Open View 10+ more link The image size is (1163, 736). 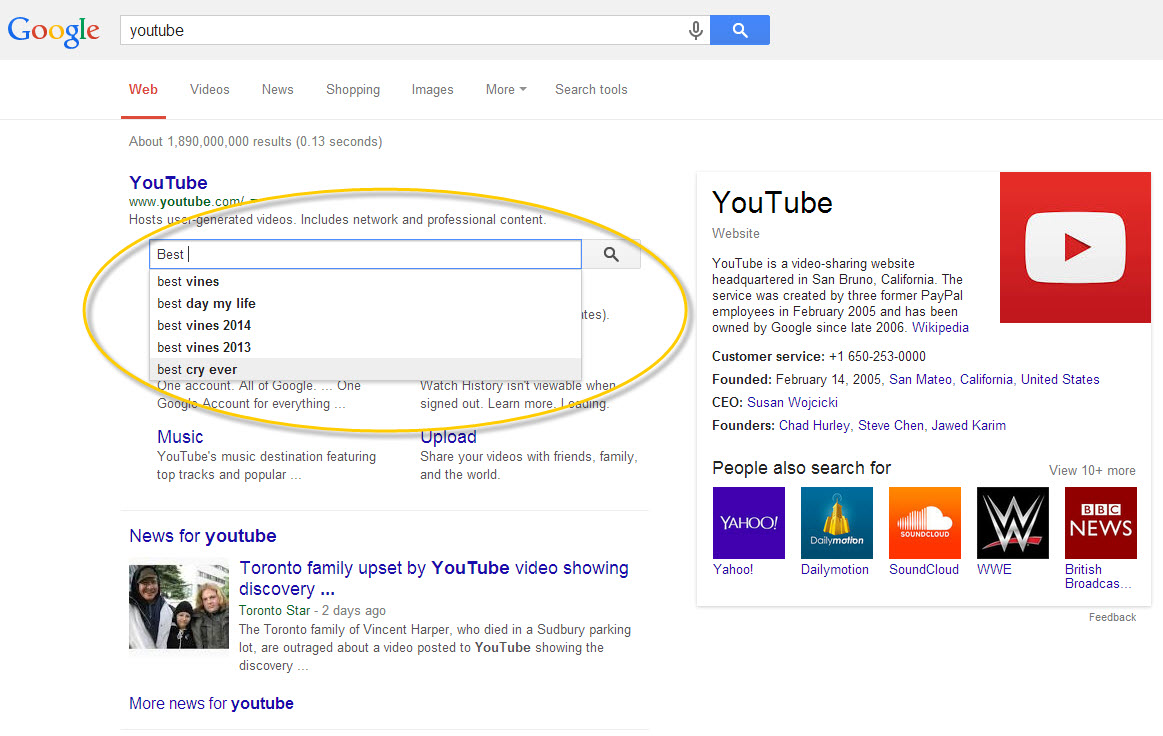click(1091, 470)
